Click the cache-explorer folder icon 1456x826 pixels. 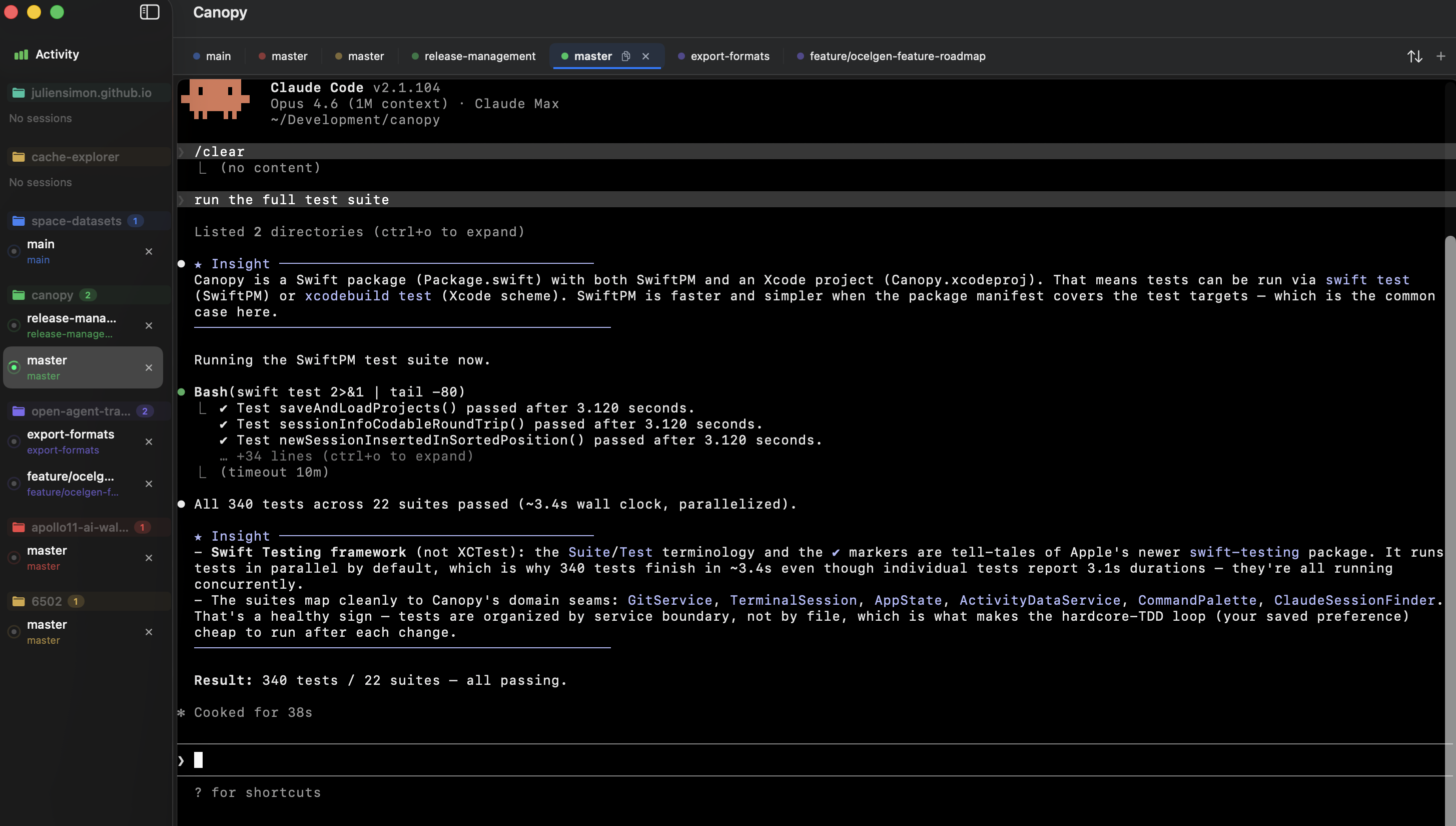(19, 157)
